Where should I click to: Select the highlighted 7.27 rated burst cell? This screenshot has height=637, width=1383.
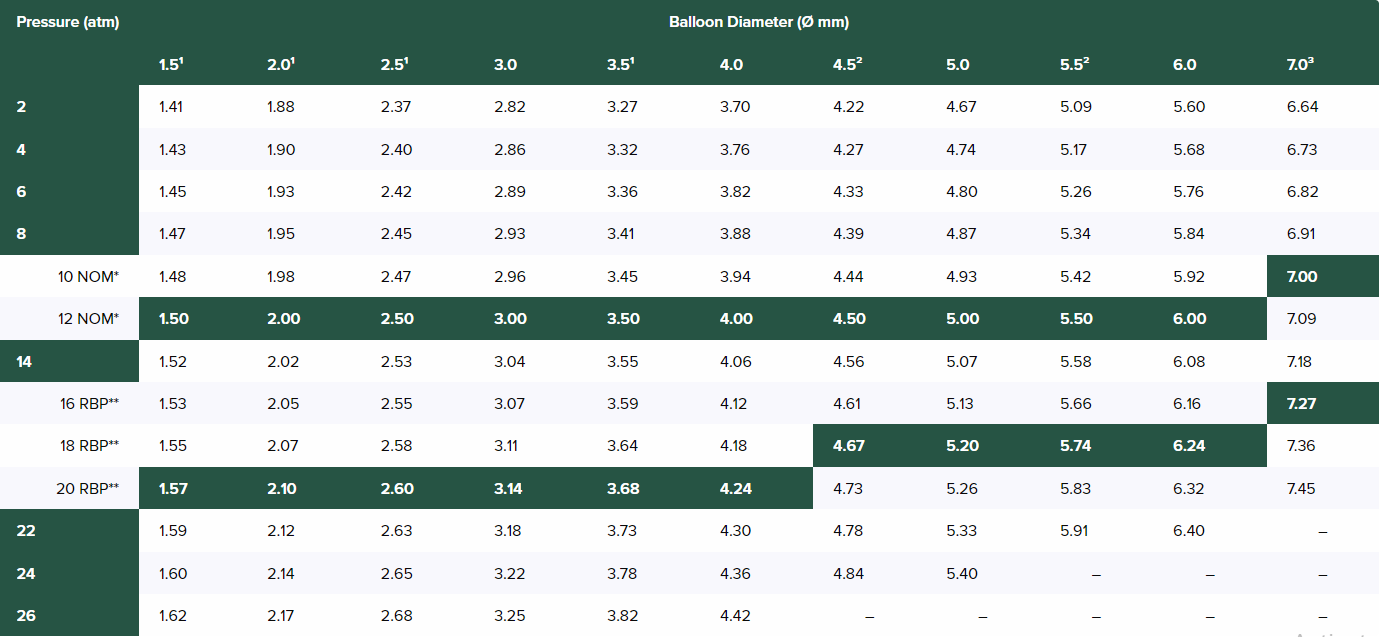pyautogui.click(x=1302, y=404)
